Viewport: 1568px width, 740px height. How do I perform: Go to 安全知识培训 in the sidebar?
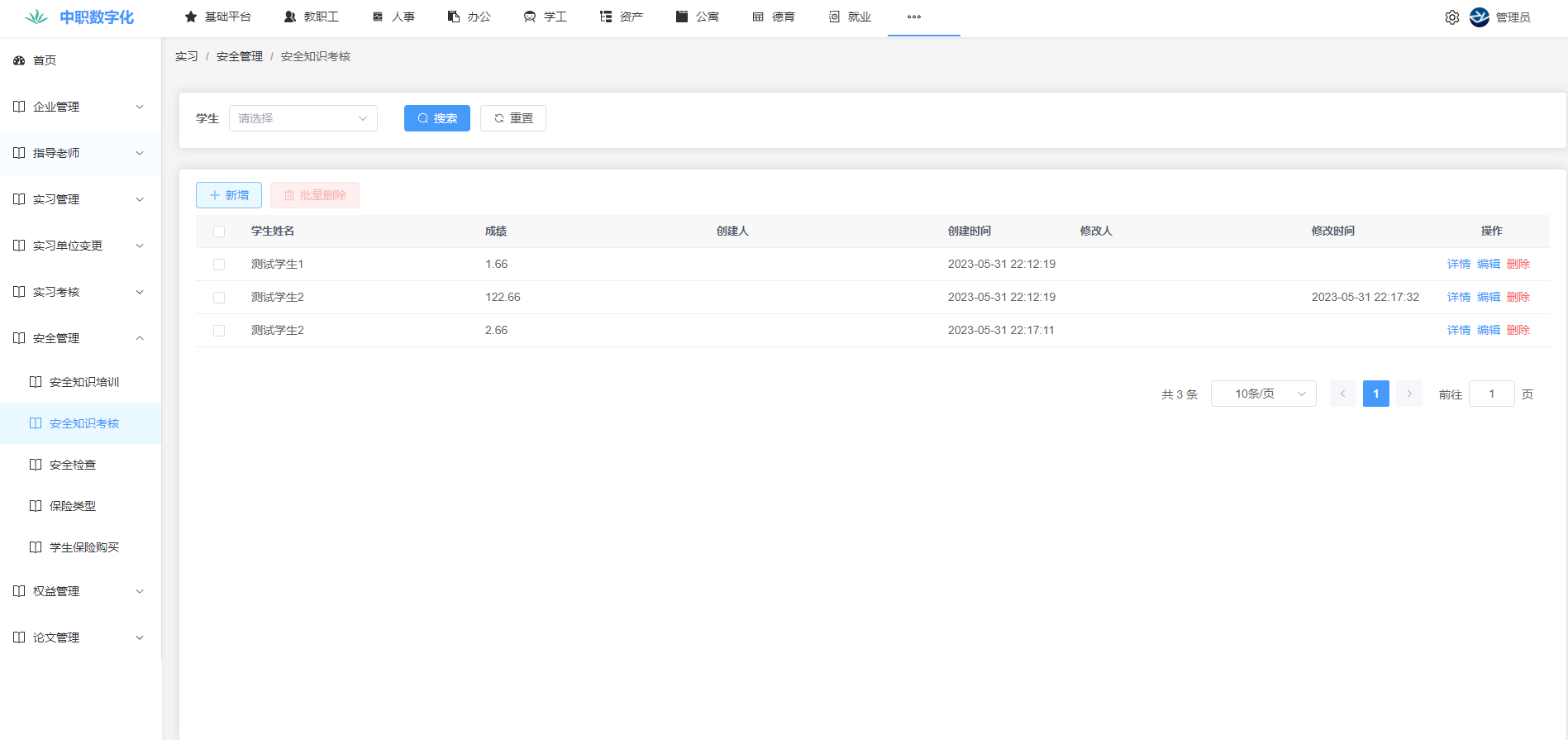click(83, 382)
